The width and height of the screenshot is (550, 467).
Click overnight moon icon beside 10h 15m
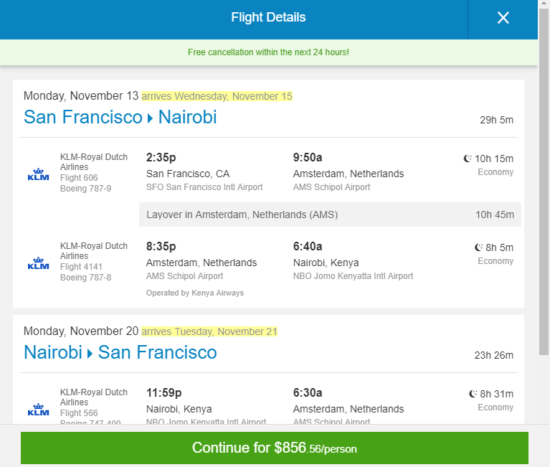pos(467,159)
